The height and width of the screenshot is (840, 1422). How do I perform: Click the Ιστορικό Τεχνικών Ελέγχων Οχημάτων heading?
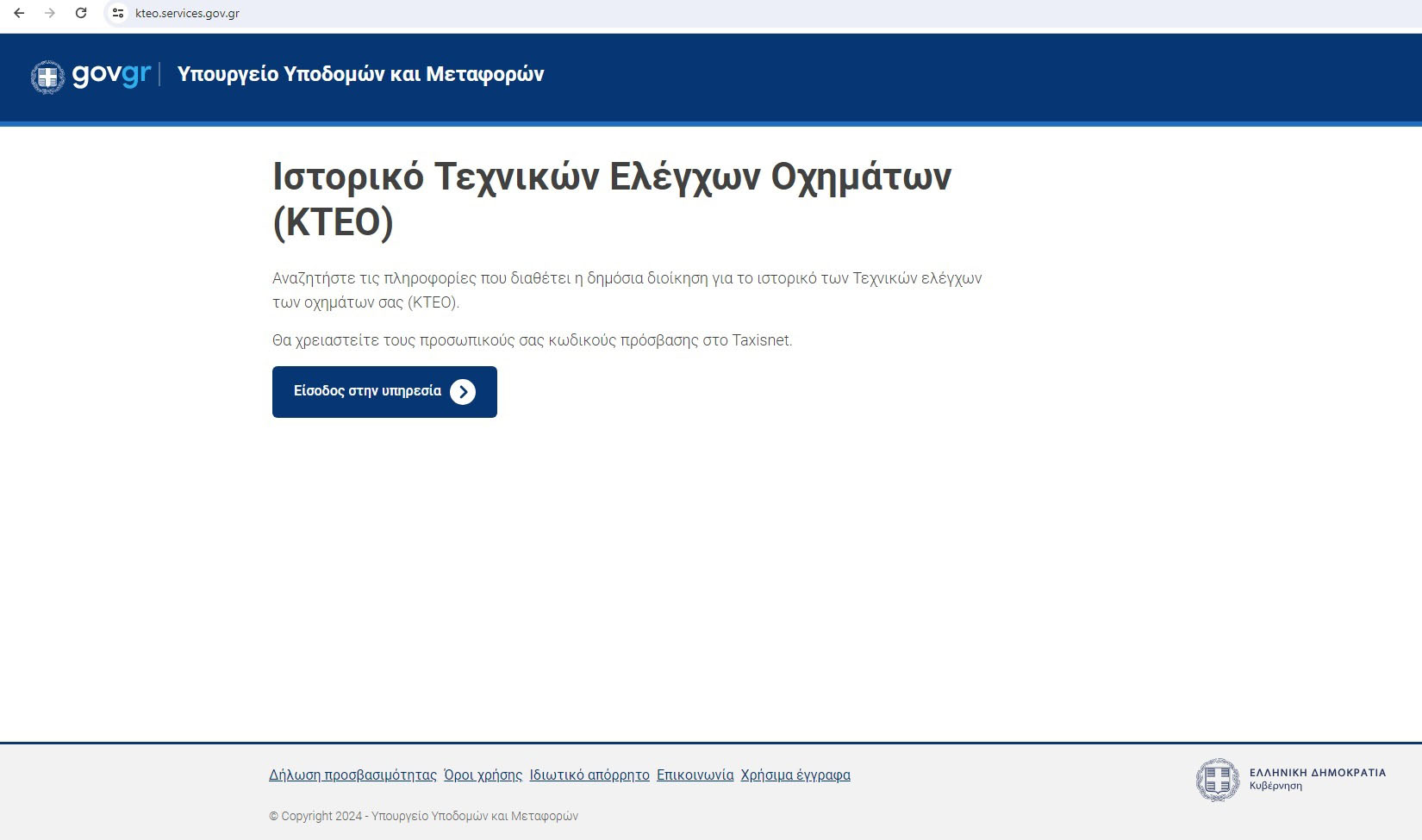612,199
